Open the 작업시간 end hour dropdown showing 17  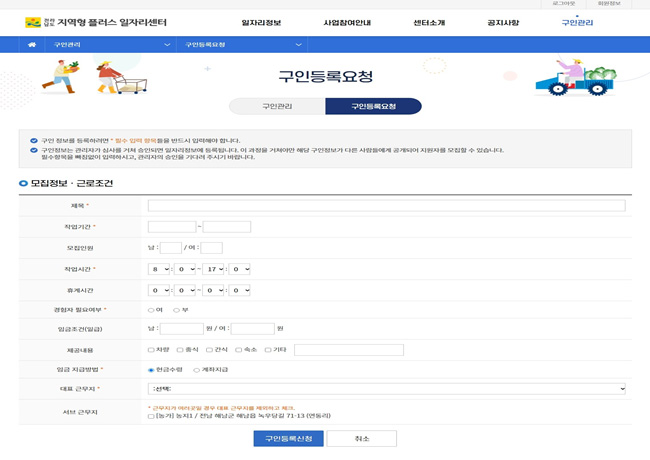tap(213, 269)
